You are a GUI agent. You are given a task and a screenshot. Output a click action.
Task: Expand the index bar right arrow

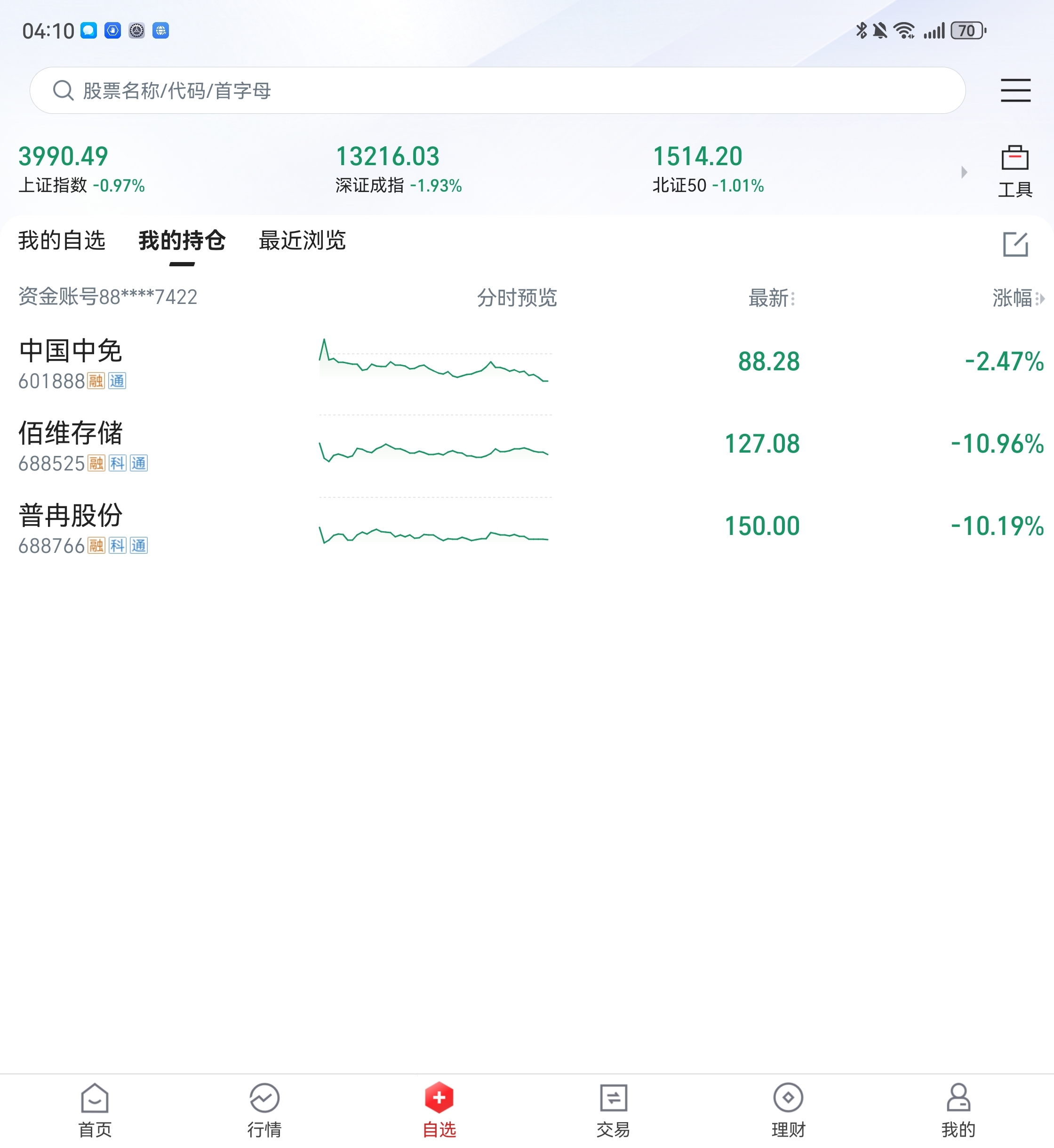point(964,172)
